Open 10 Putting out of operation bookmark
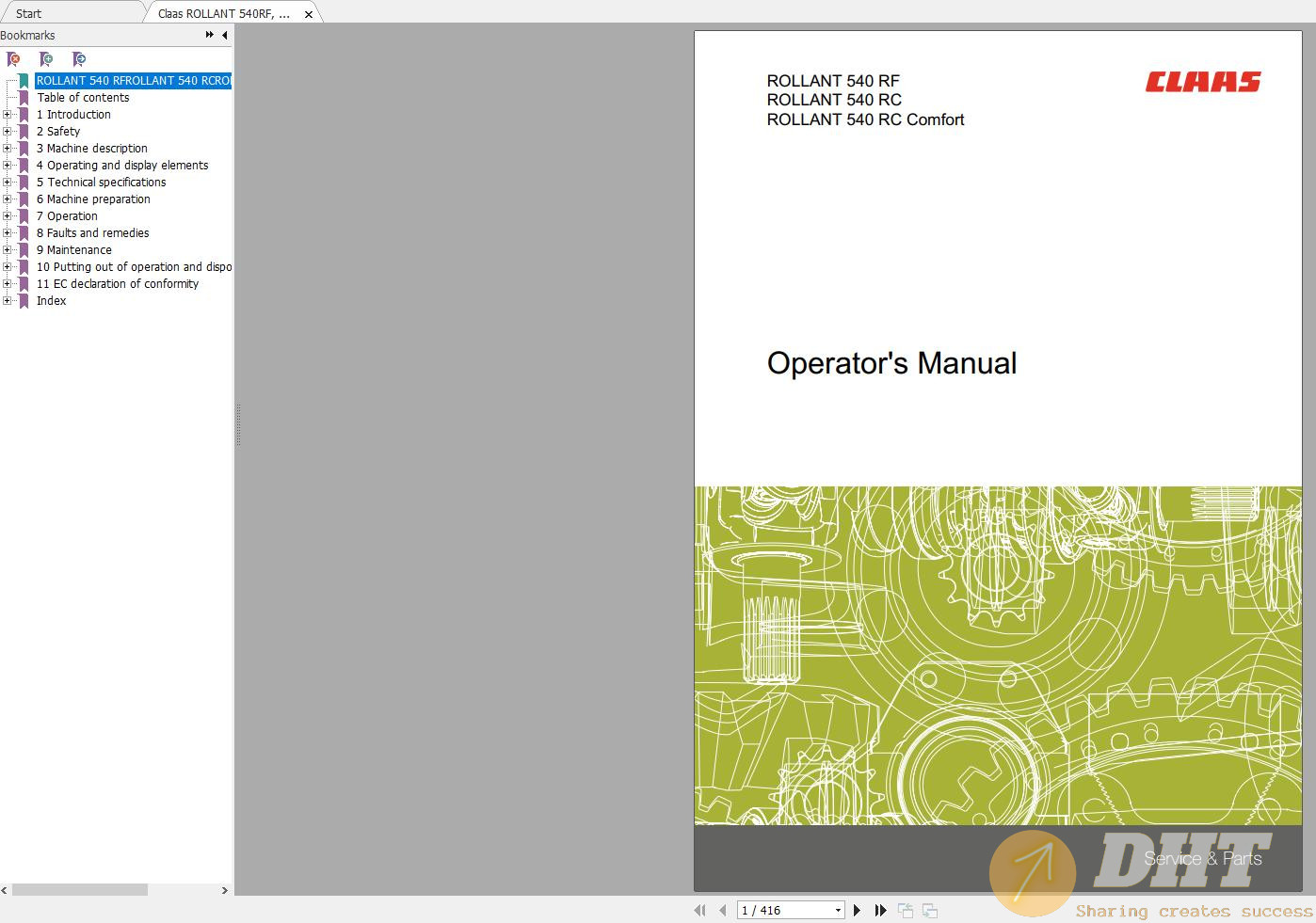The height and width of the screenshot is (923, 1316). (x=134, y=267)
